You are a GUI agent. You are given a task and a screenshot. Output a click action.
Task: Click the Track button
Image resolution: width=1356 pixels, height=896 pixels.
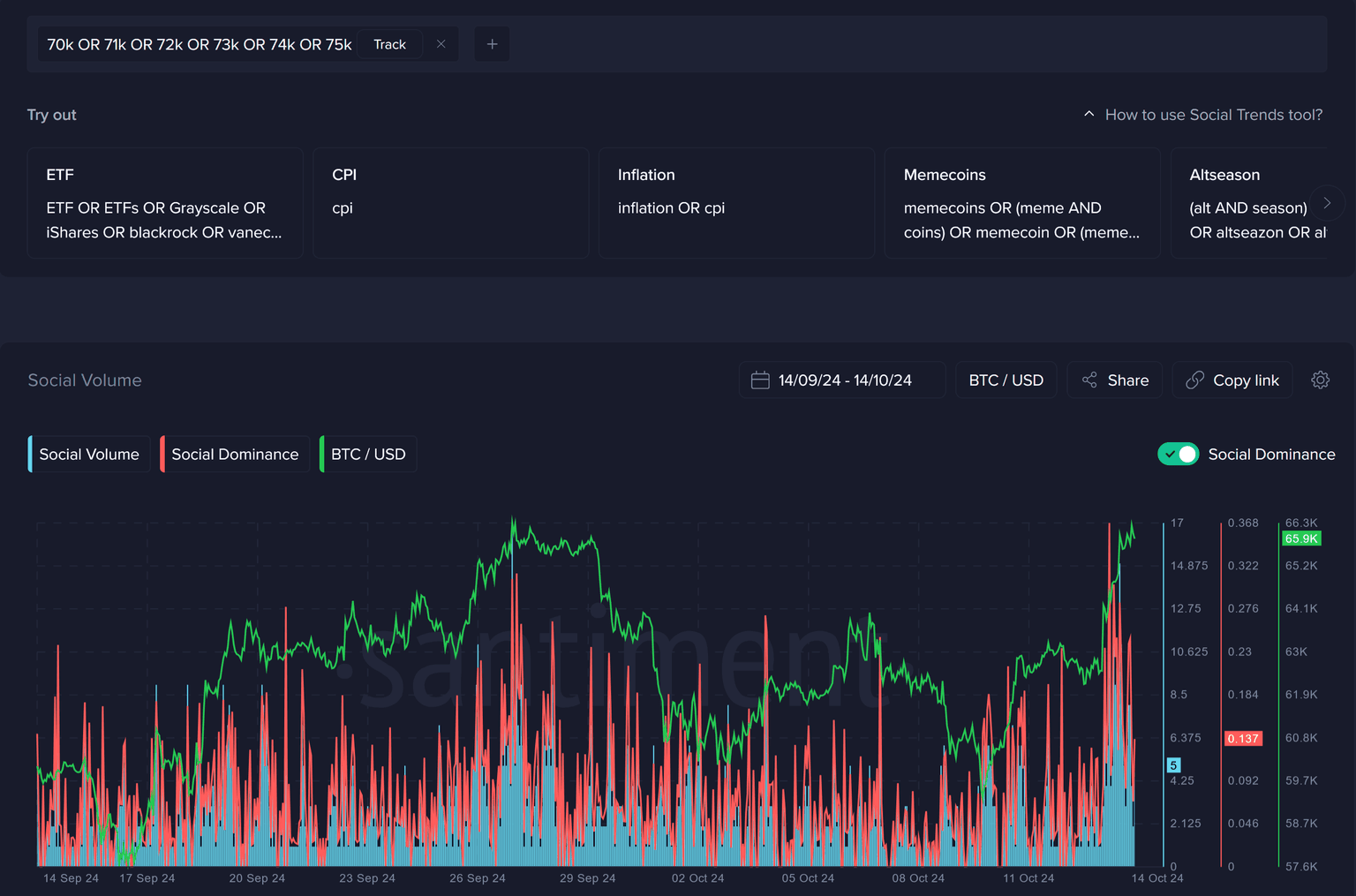(x=389, y=44)
